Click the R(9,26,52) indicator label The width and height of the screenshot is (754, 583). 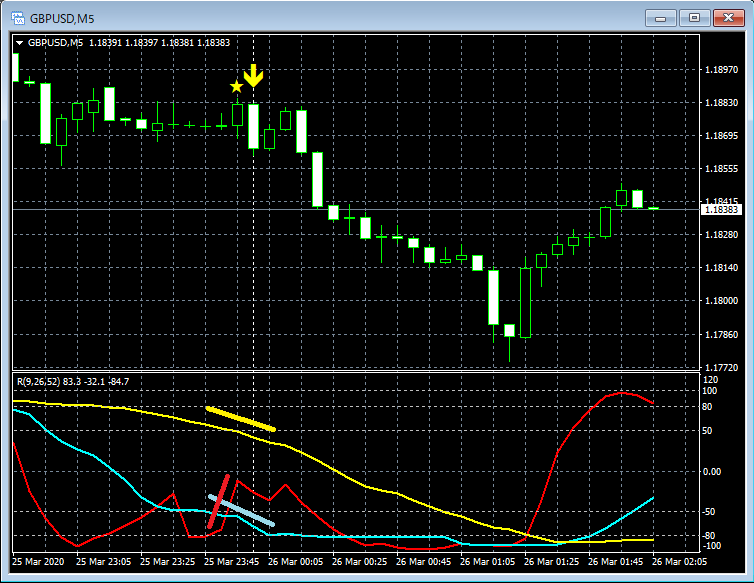(73, 381)
